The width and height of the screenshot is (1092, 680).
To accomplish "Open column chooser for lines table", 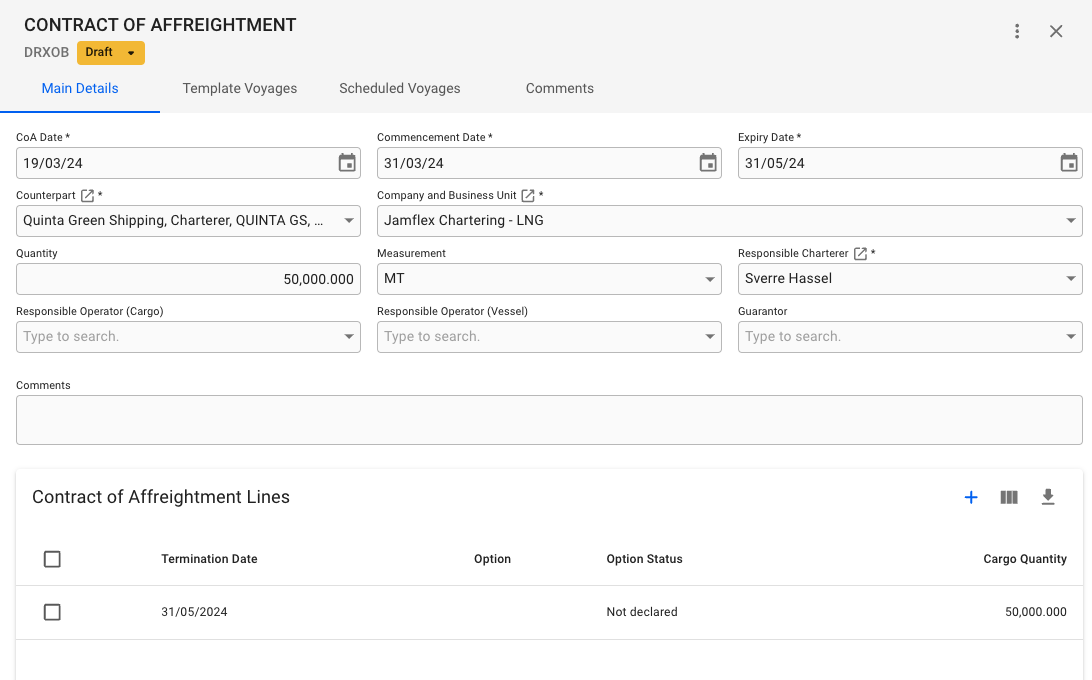I will [1009, 497].
